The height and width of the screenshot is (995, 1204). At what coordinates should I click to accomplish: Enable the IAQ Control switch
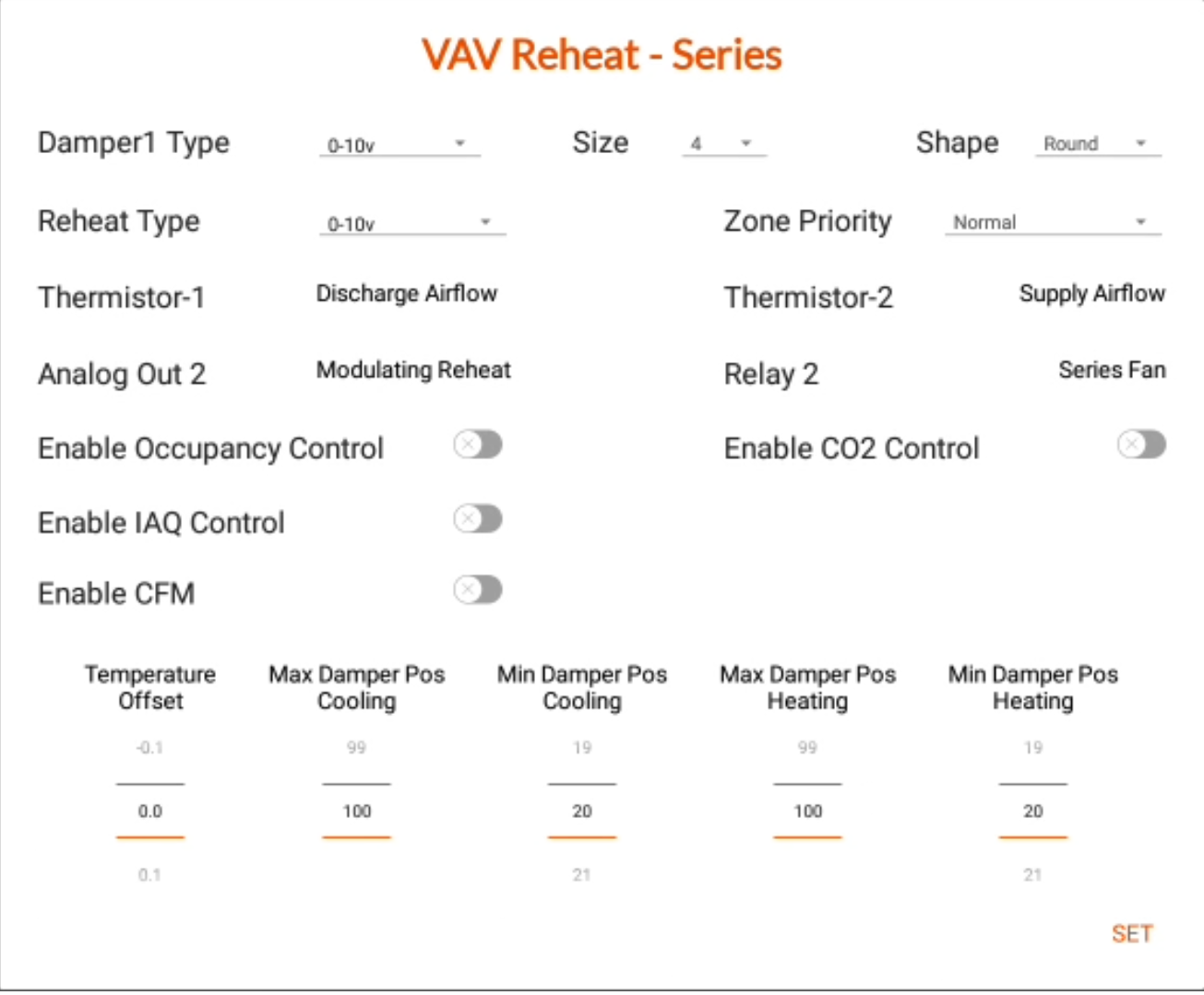[478, 519]
